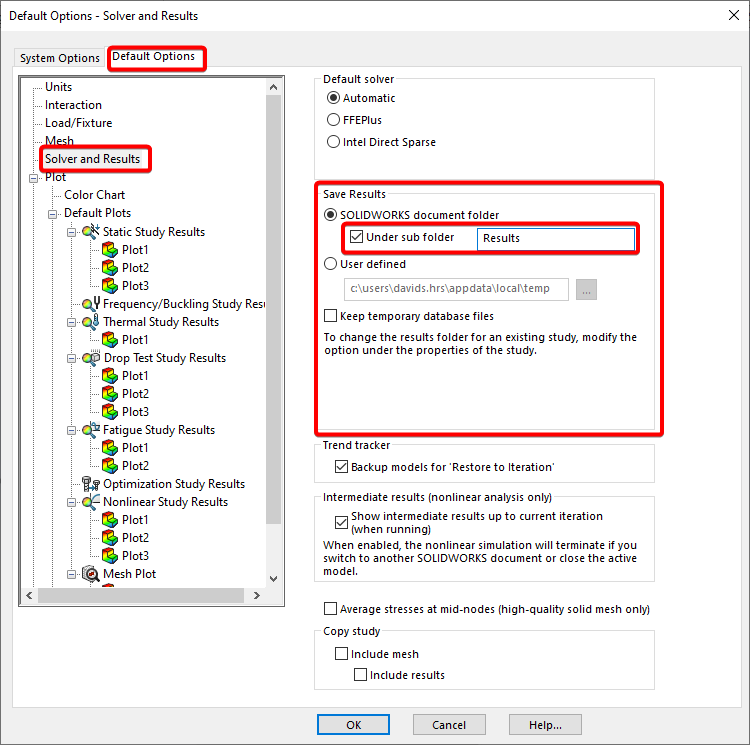Click Plot1 icon under Static Study Results
This screenshot has width=750, height=745.
pos(110,250)
